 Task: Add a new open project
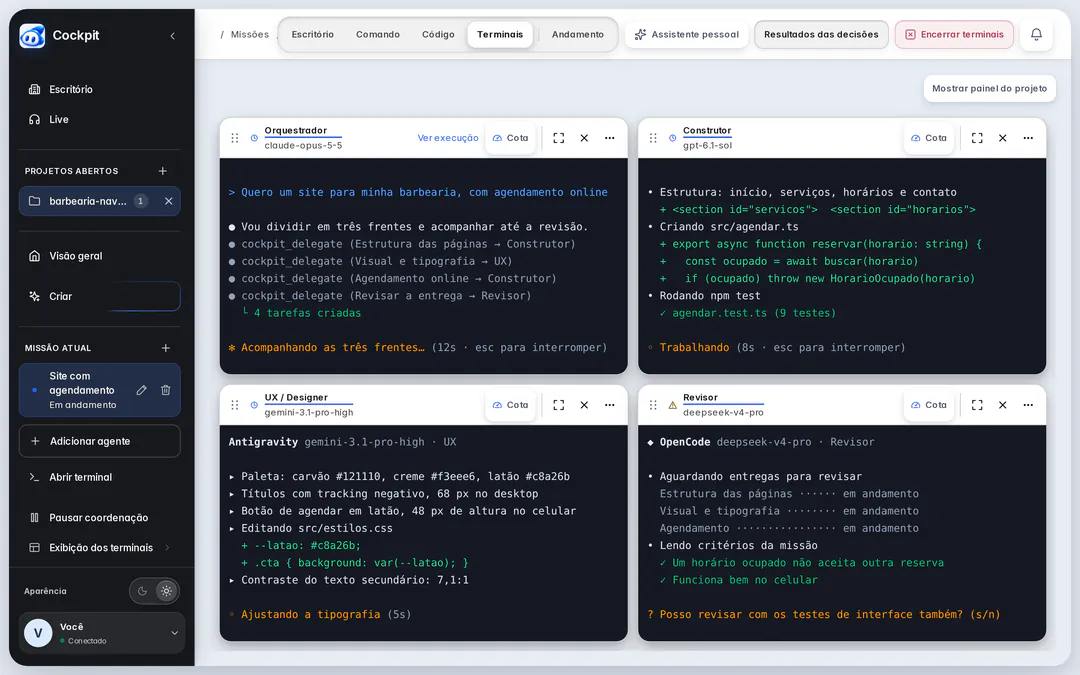163,171
